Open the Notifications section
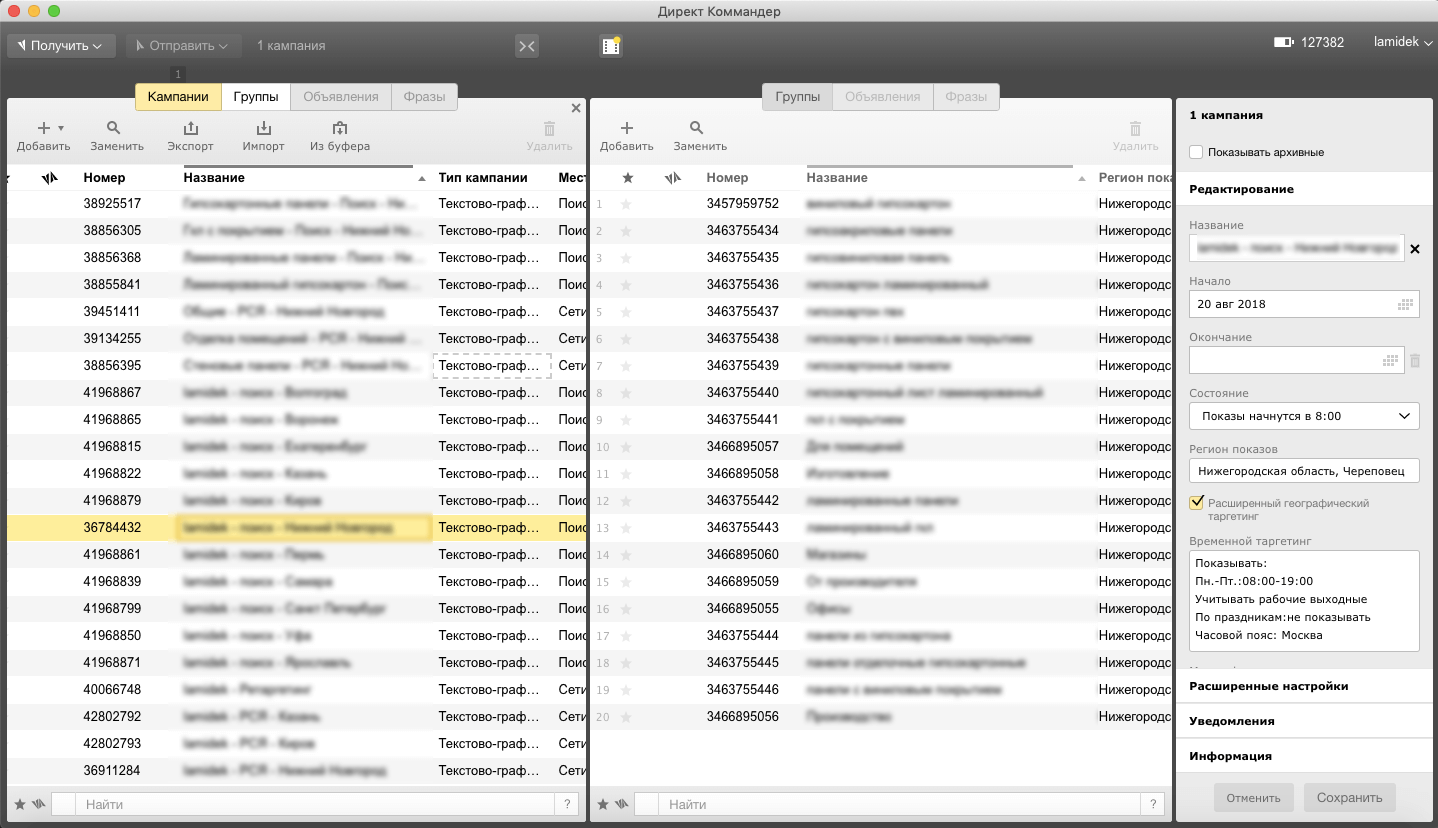This screenshot has width=1438, height=828. pos(1231,721)
